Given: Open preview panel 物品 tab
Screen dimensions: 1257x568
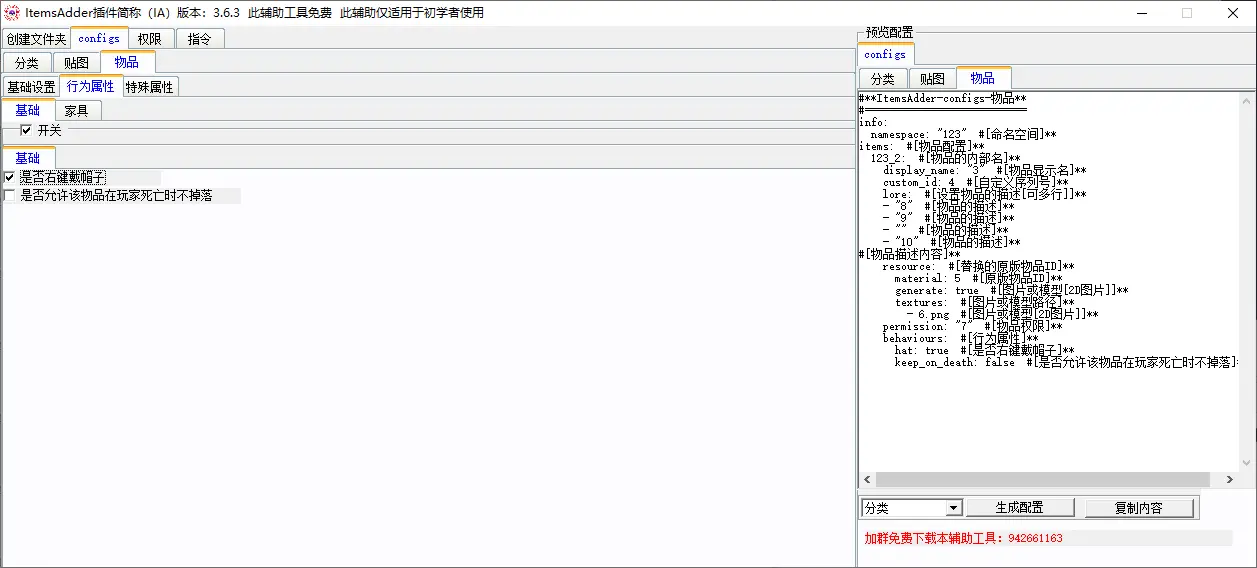Looking at the screenshot, I should tap(983, 77).
